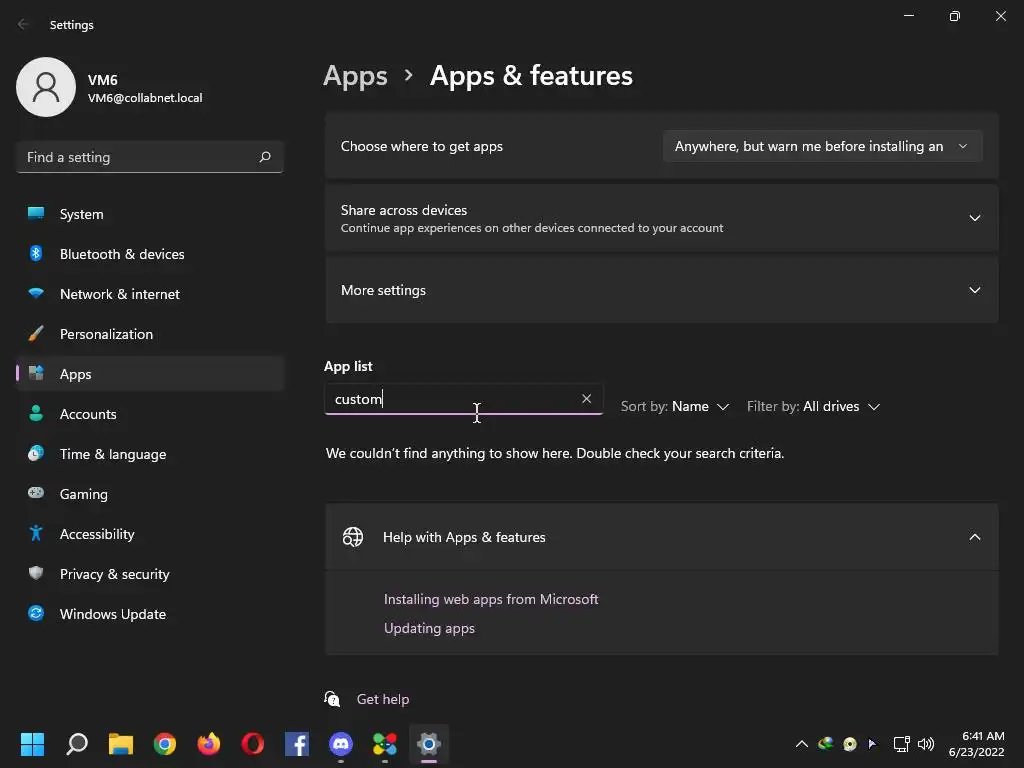This screenshot has width=1024, height=768.
Task: Open the Choose where to get apps dropdown
Action: pyautogui.click(x=822, y=146)
